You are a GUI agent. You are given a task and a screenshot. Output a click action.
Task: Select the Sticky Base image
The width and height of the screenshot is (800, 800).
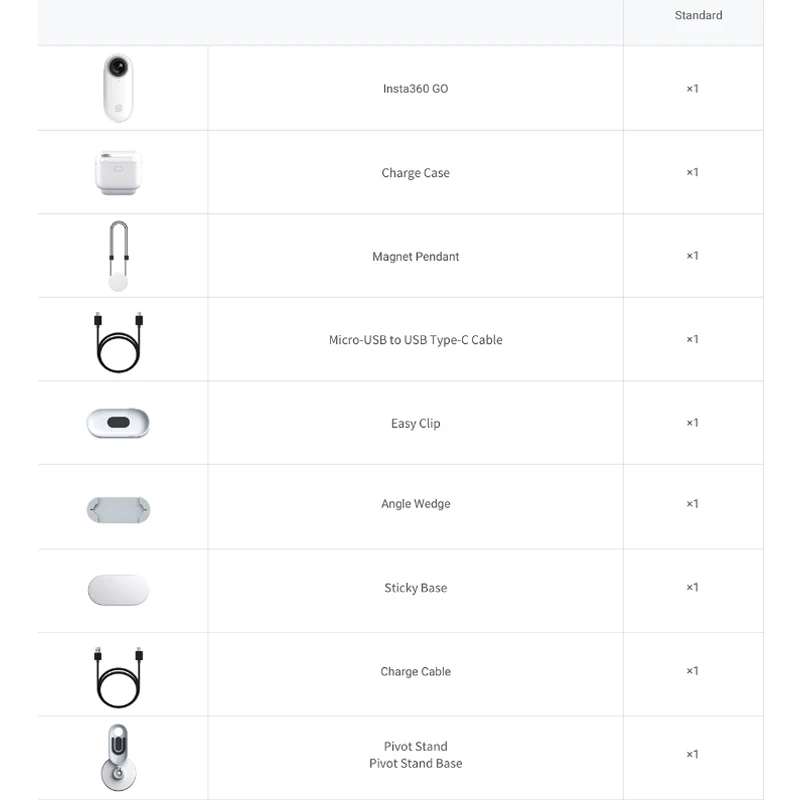118,590
